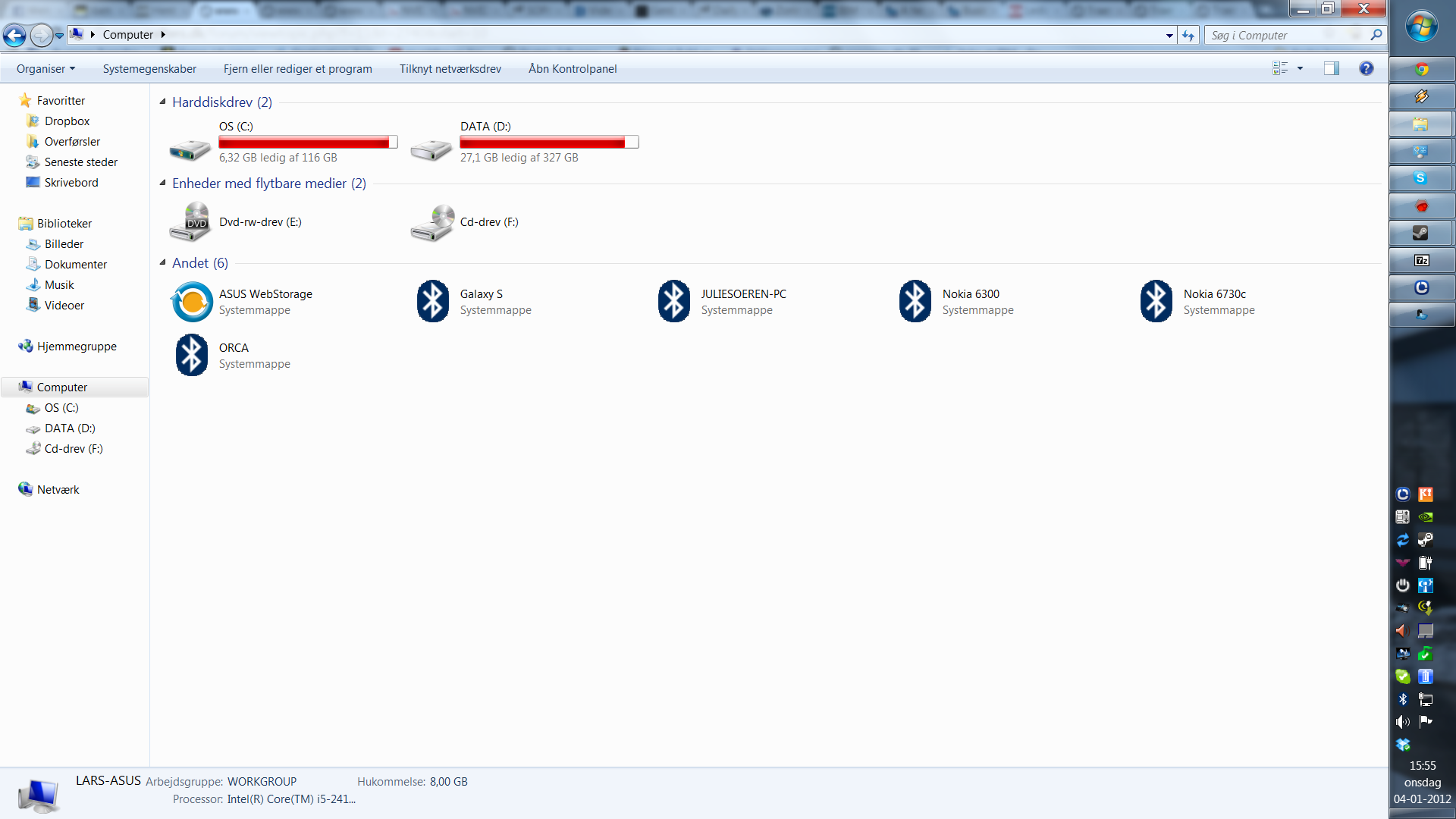Click the Back navigation arrow
Screen dimensions: 1456x819
tap(14, 35)
